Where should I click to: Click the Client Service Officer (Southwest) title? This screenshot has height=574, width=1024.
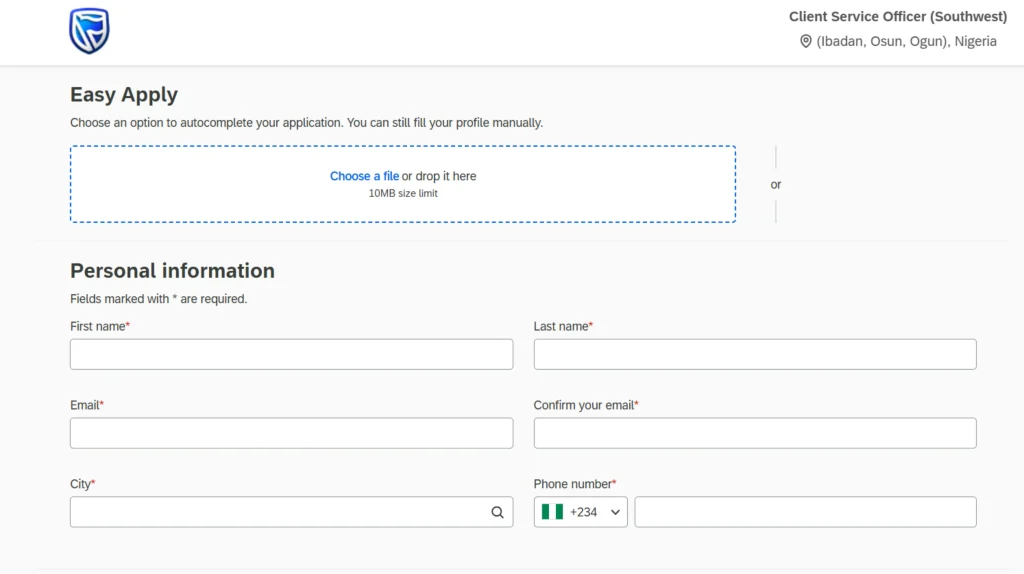898,16
